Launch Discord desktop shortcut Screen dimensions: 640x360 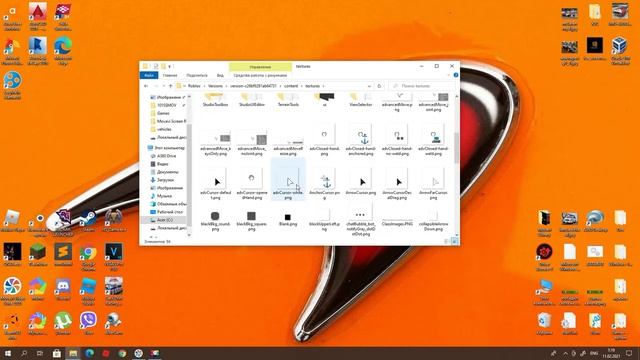pyautogui.click(x=63, y=289)
